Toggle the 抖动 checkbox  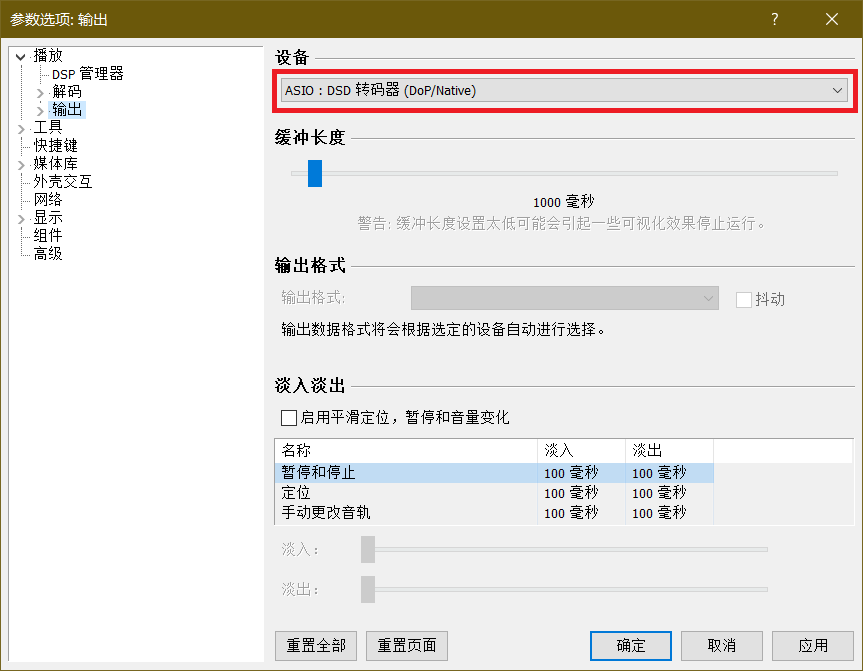click(743, 299)
